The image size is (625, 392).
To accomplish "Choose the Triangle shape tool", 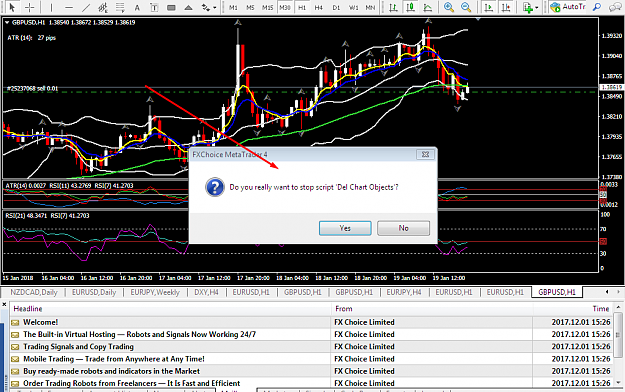I will coord(189,7).
